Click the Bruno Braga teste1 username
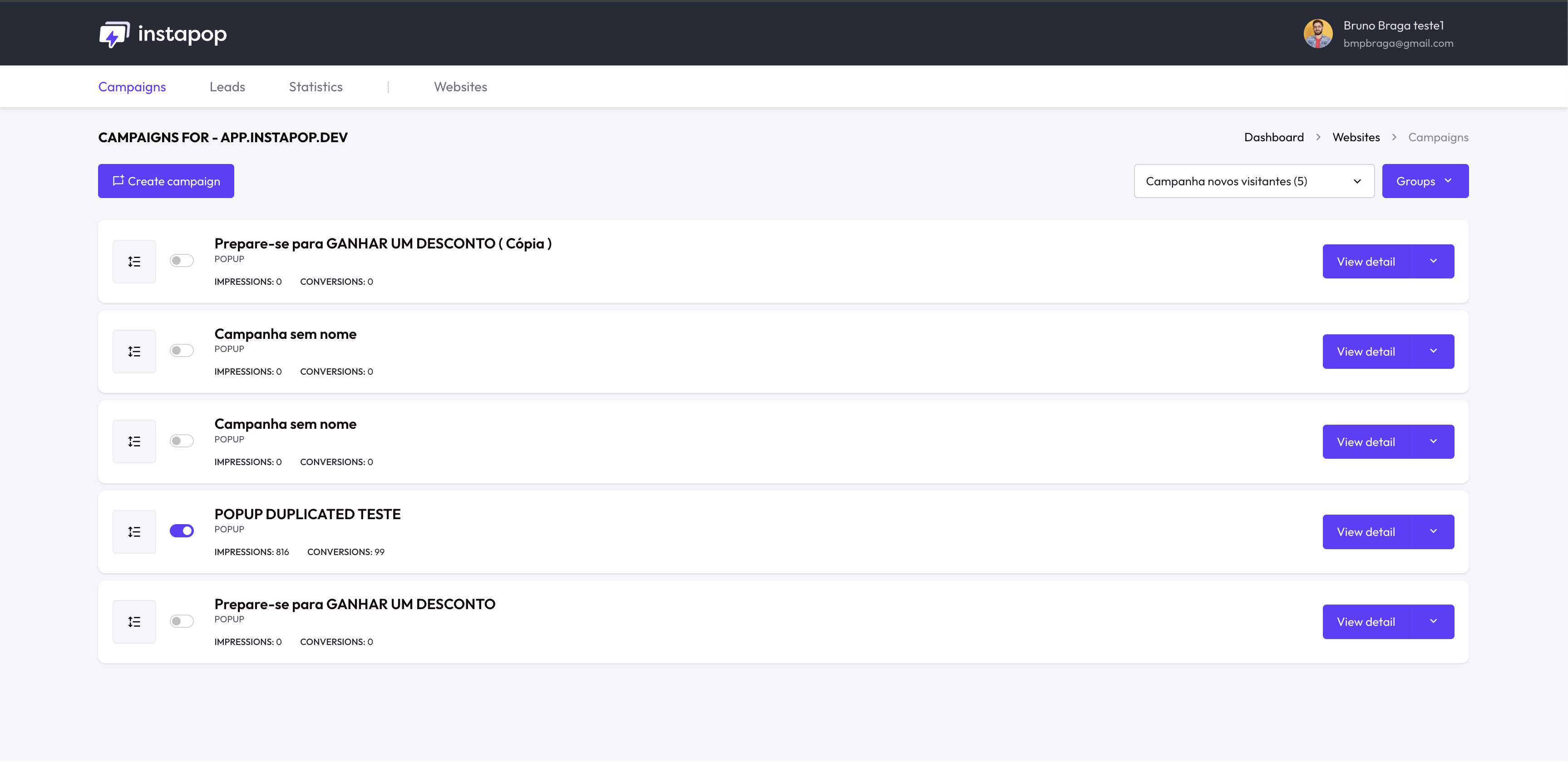This screenshot has width=1568, height=764. pos(1393,25)
